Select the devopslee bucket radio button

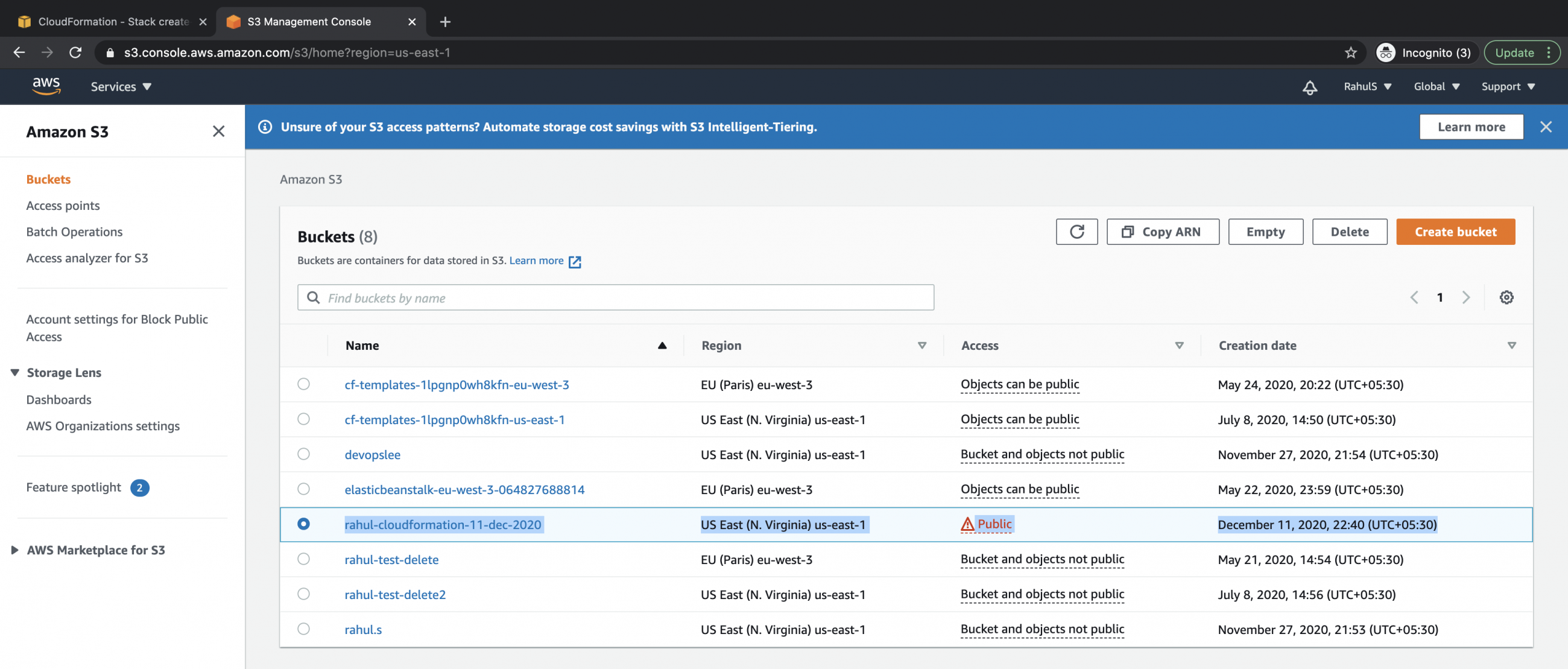coord(303,454)
